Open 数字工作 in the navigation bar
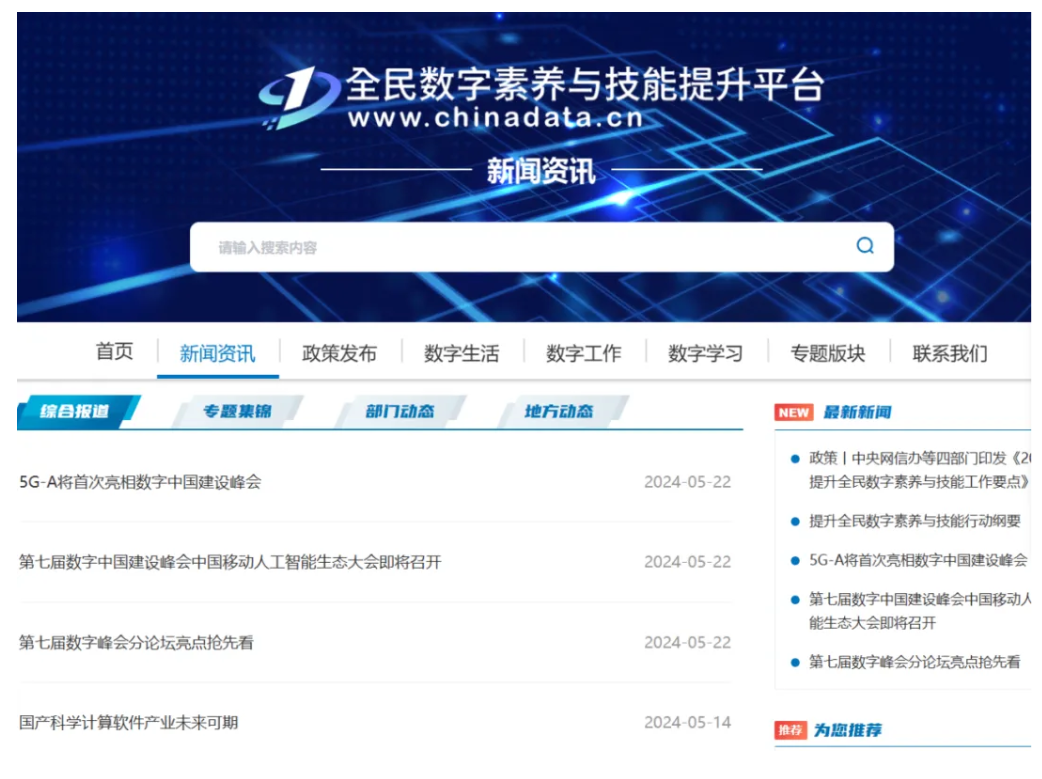This screenshot has height=779, width=1042. pos(583,353)
